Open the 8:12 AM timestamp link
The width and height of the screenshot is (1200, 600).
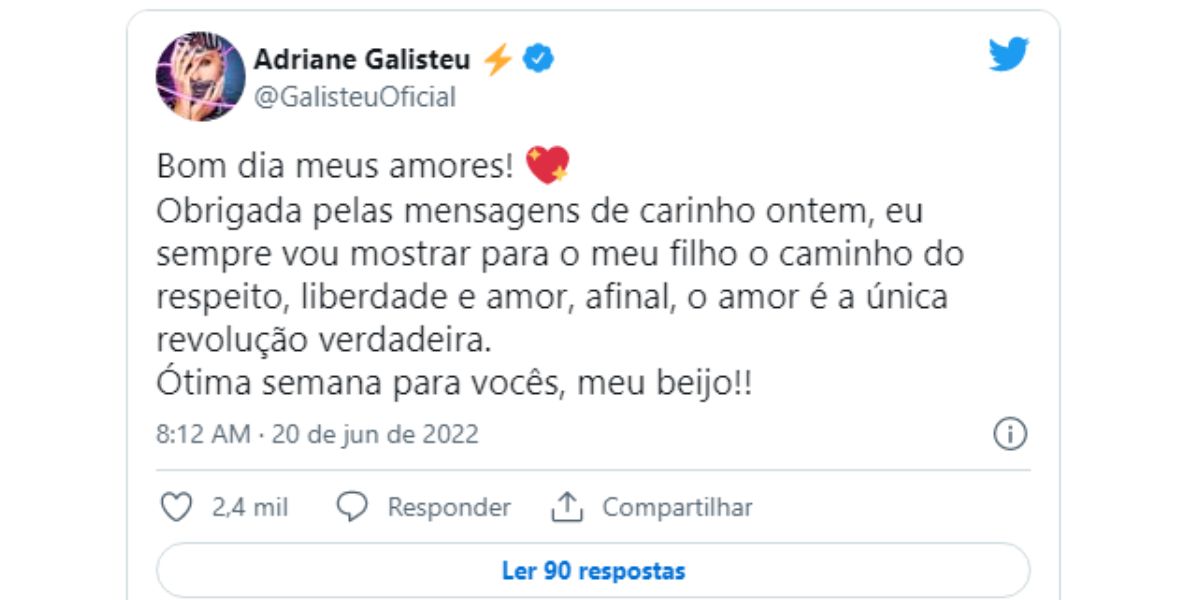point(203,435)
